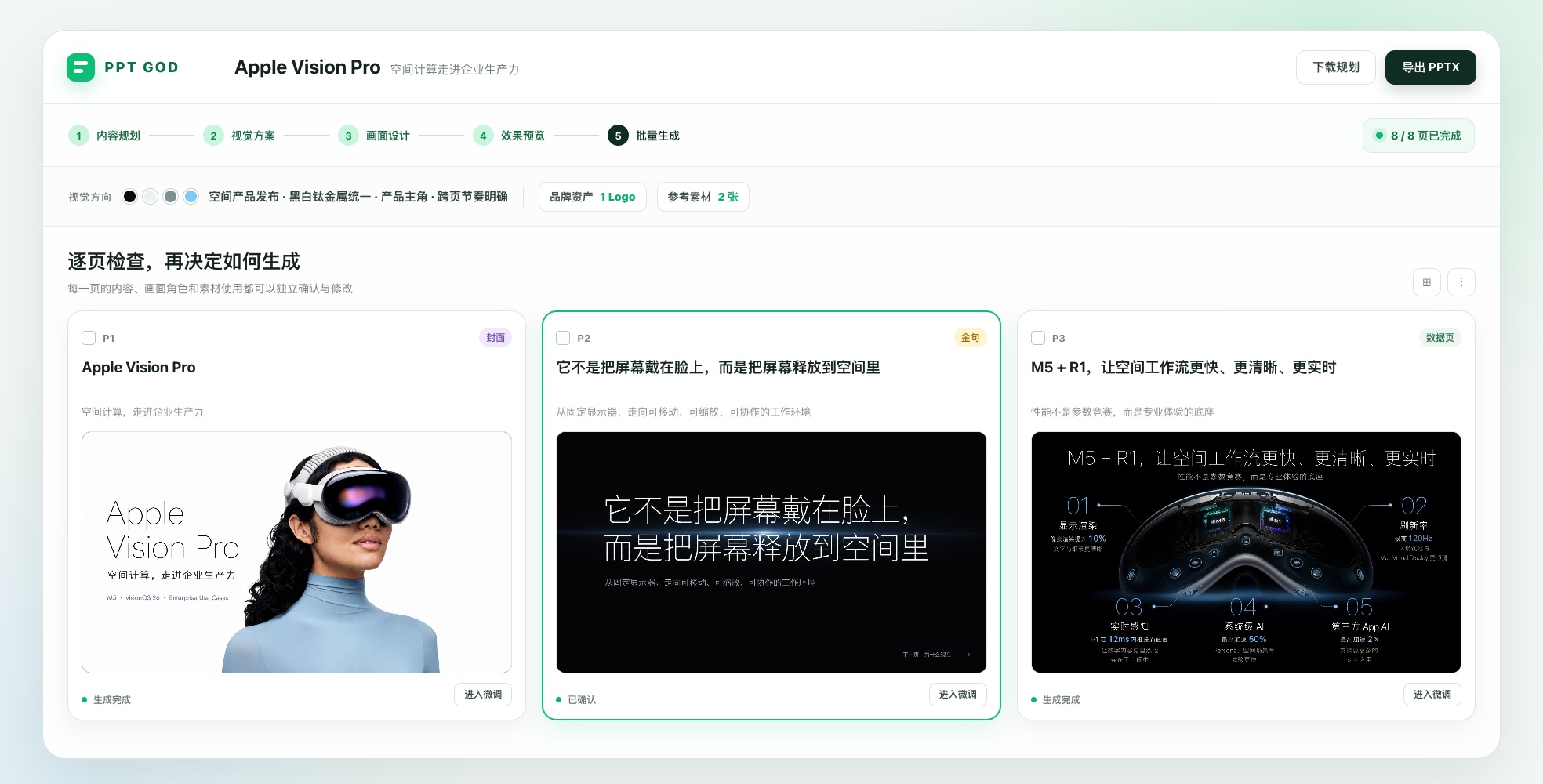Open 参考素材 2 张 chip

tap(703, 197)
